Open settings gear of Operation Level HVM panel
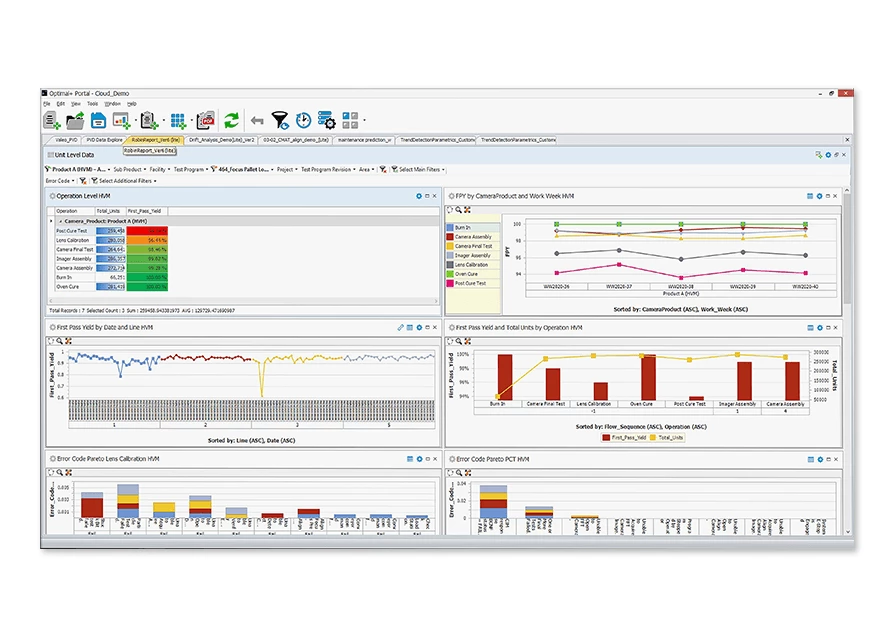The width and height of the screenshot is (895, 636). coord(418,196)
